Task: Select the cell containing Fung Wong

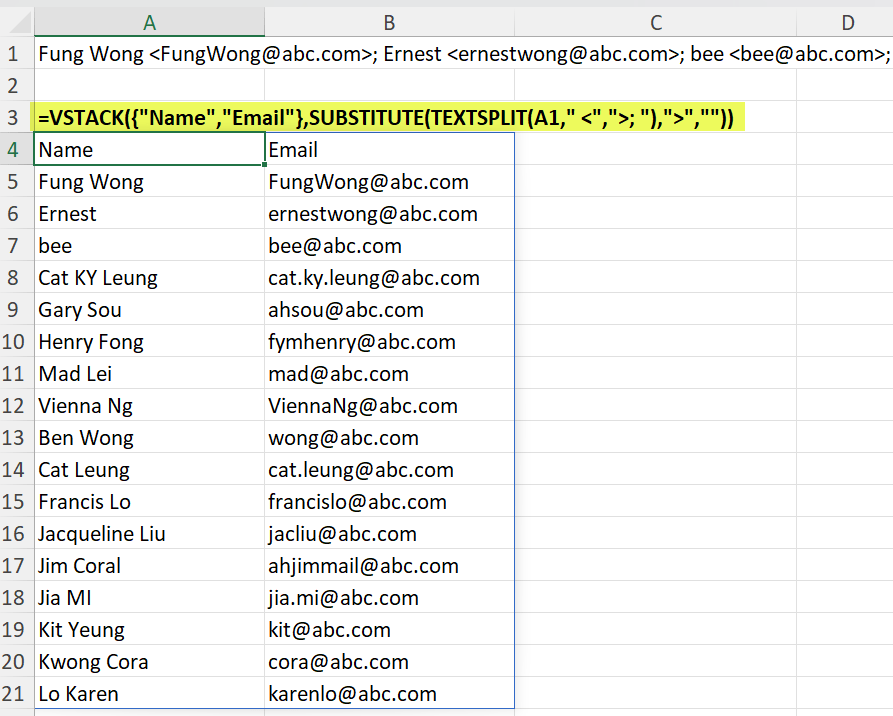Action: pos(149,182)
